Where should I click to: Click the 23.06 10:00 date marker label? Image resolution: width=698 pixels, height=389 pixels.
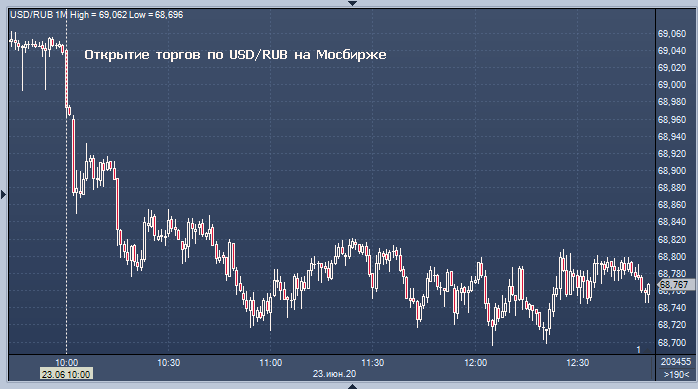pos(66,374)
